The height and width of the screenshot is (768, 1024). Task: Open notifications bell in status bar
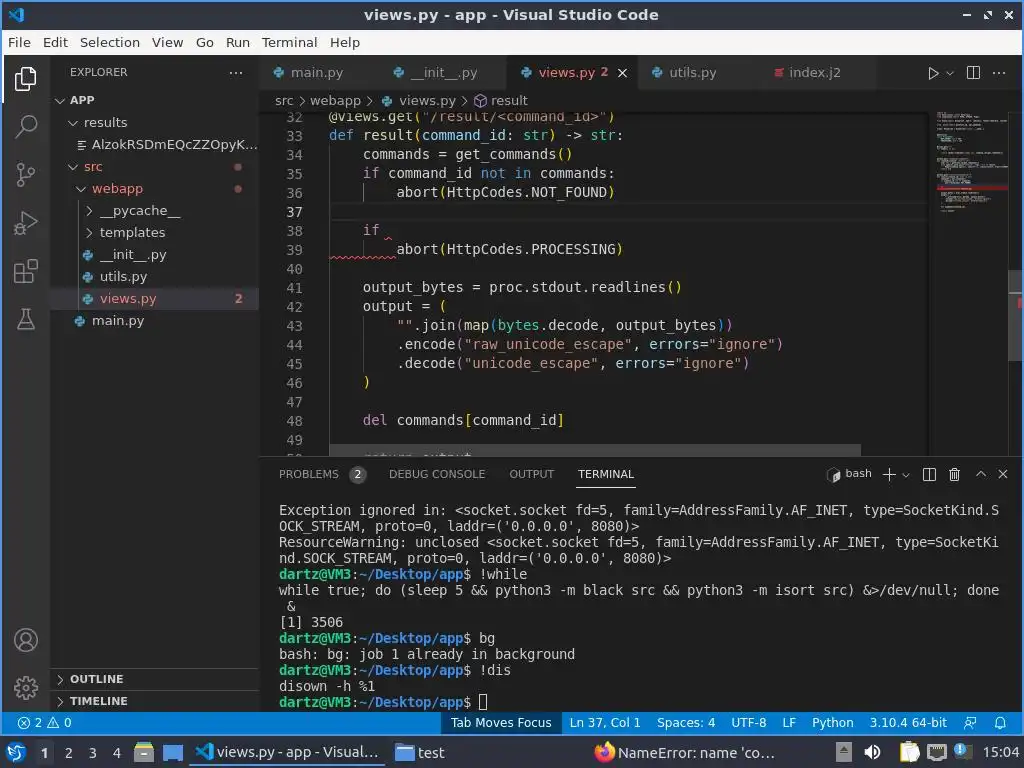1000,723
